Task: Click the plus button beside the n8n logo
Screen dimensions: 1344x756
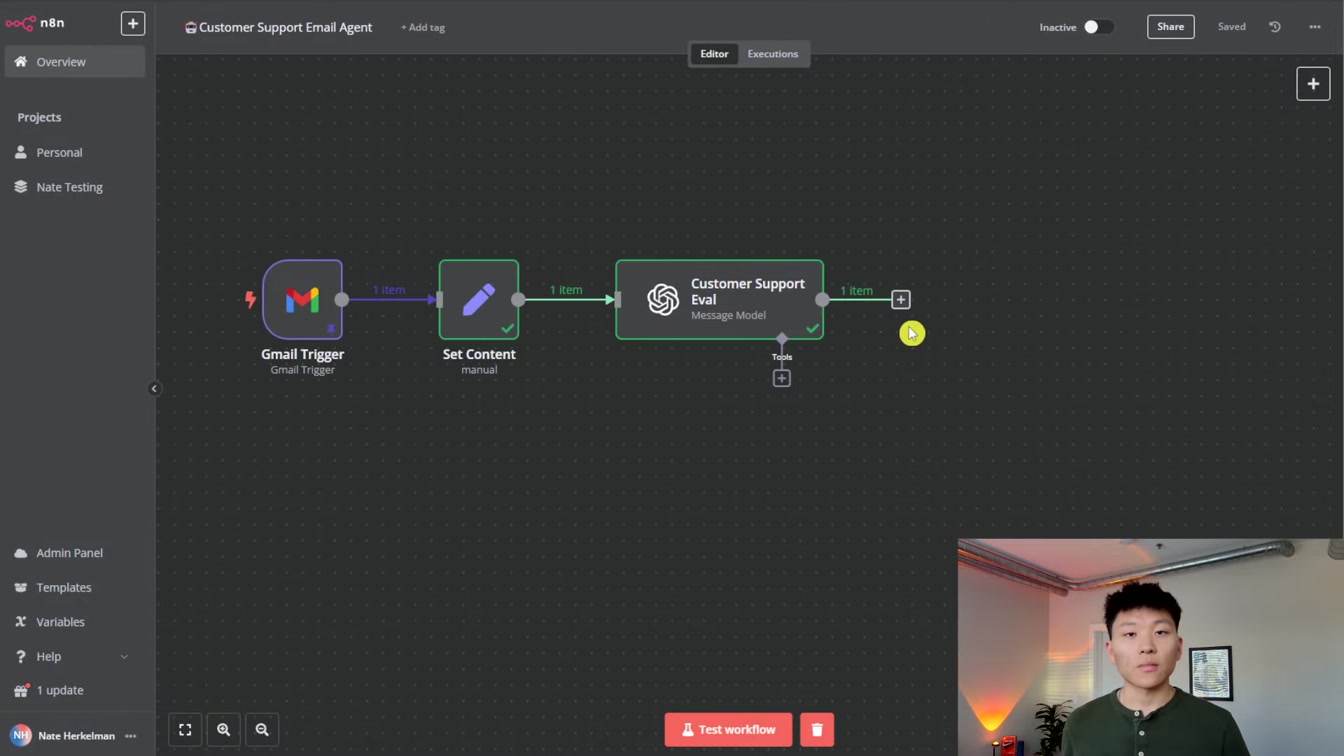Action: pyautogui.click(x=133, y=23)
